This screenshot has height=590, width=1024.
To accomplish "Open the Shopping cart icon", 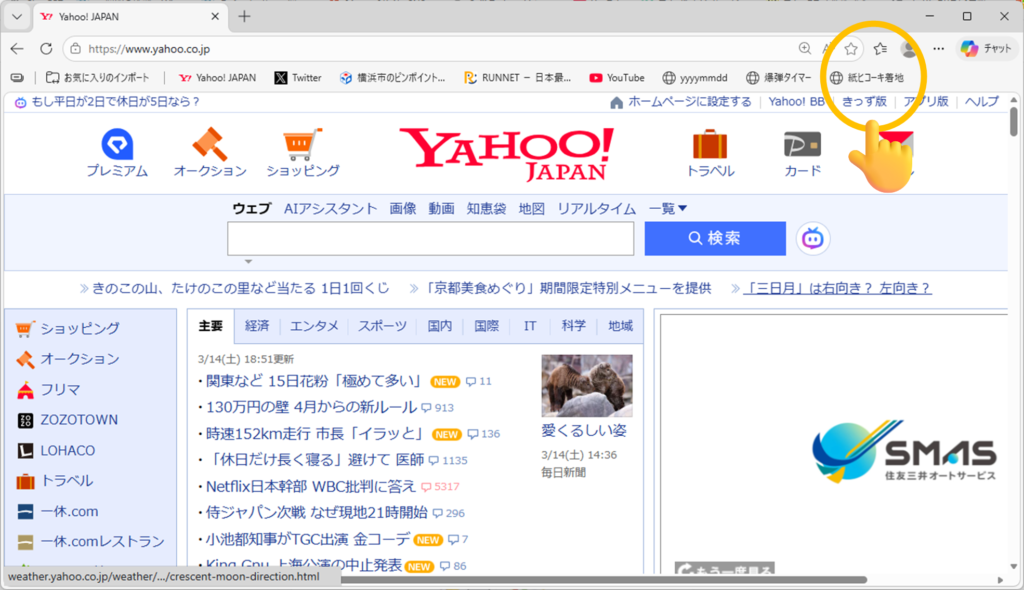I will (302, 145).
